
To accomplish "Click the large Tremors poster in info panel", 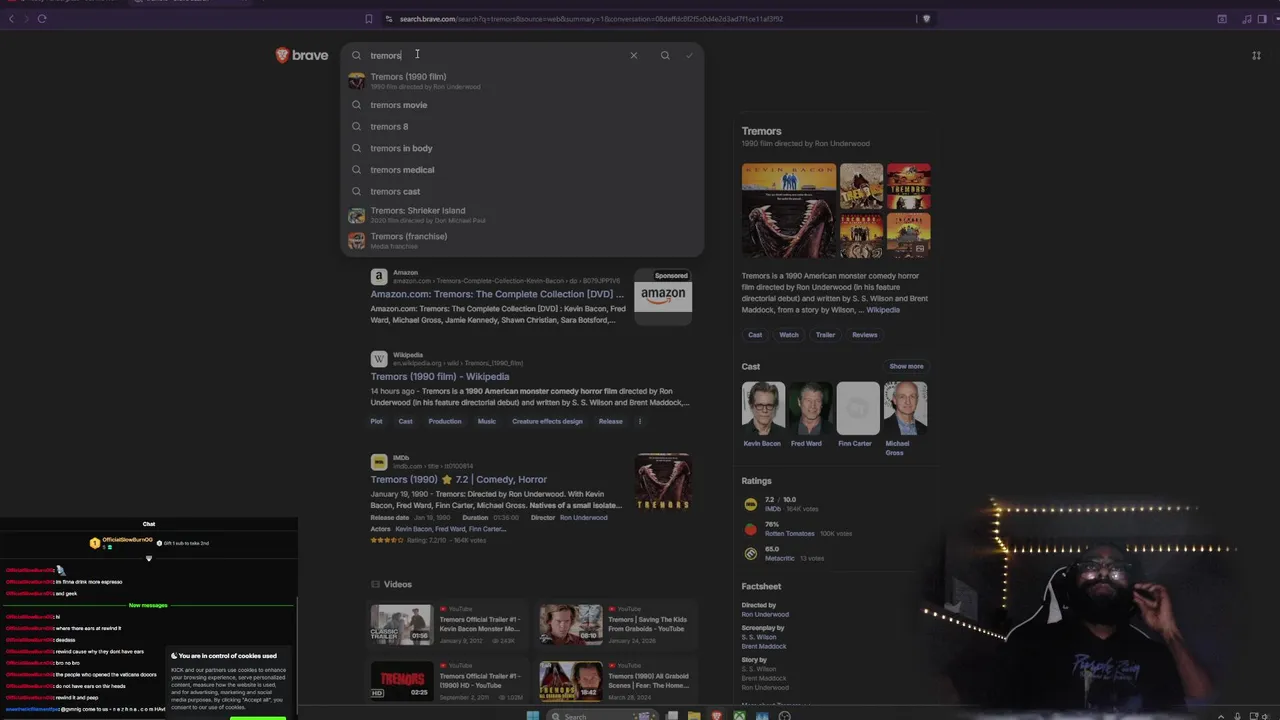I will (789, 210).
